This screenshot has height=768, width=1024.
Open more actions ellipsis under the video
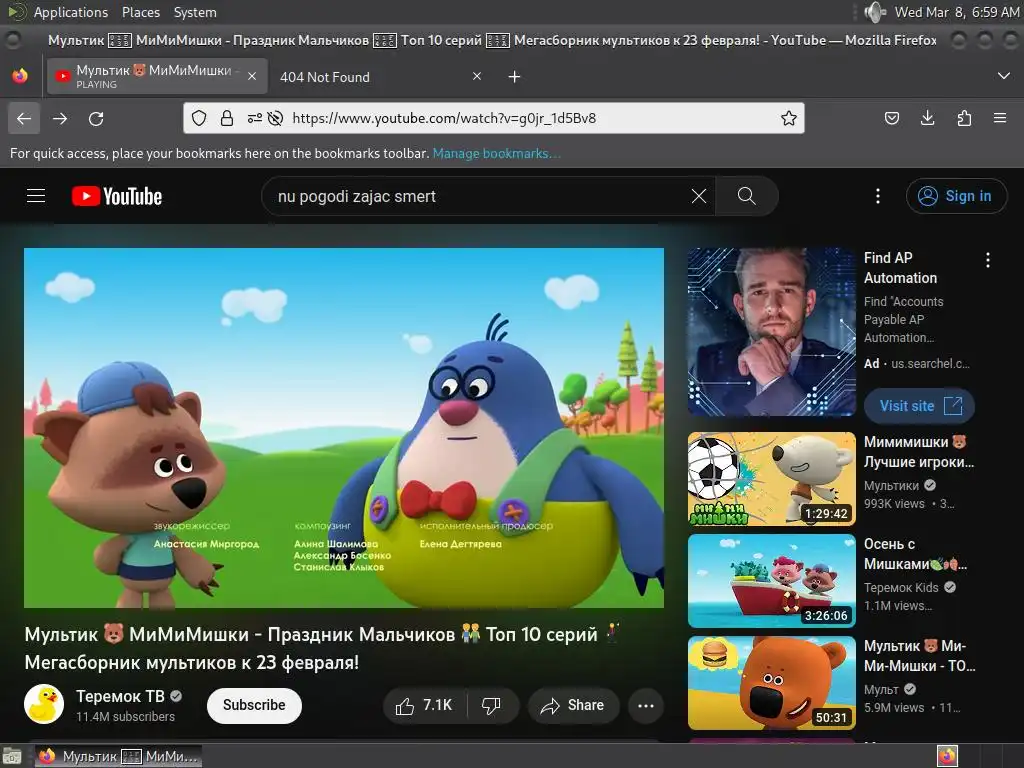[x=646, y=705]
